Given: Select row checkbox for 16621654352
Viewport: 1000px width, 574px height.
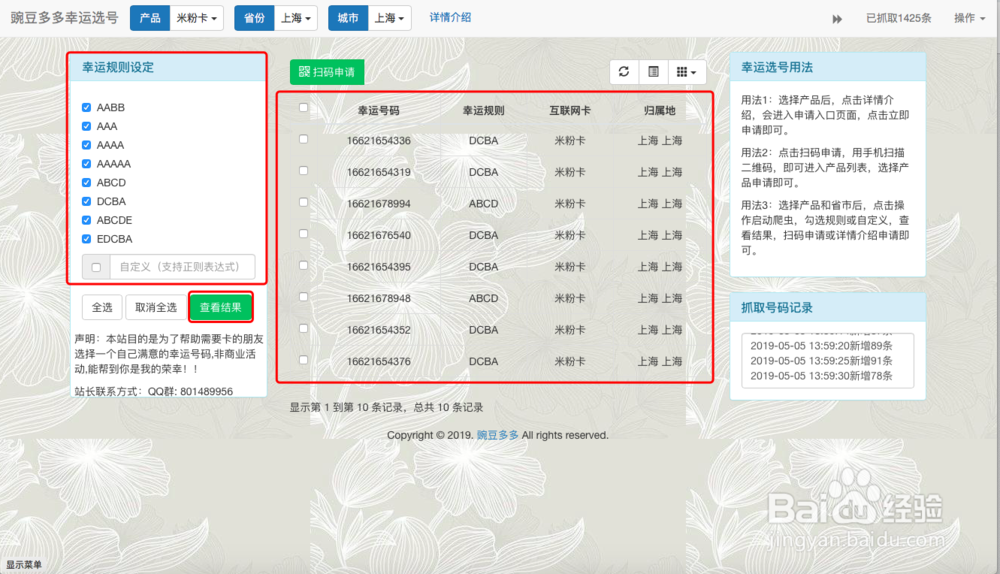Looking at the screenshot, I should pyautogui.click(x=304, y=328).
